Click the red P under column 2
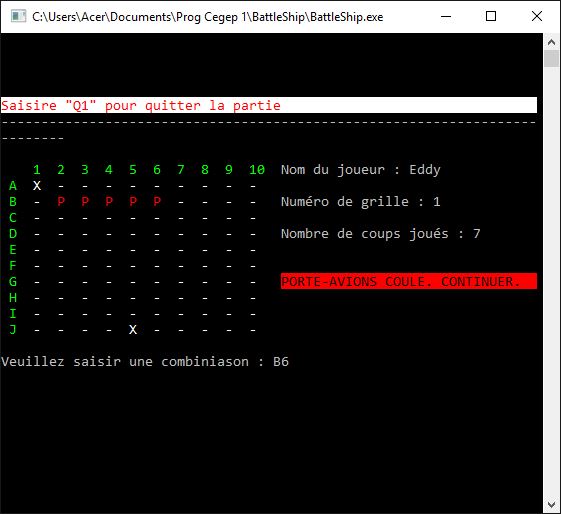The height and width of the screenshot is (514, 561). point(61,202)
